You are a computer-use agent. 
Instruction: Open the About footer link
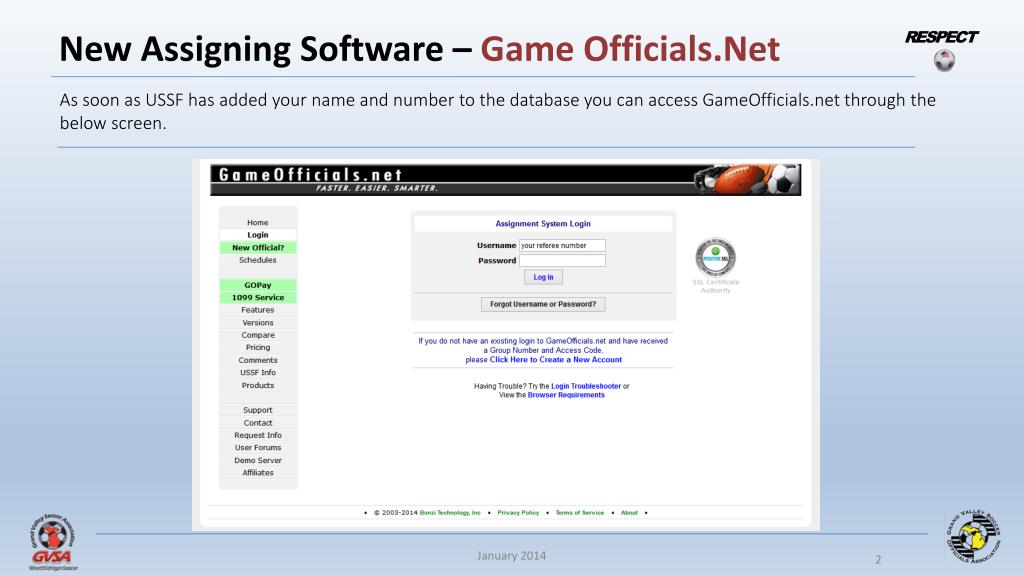pyautogui.click(x=629, y=513)
